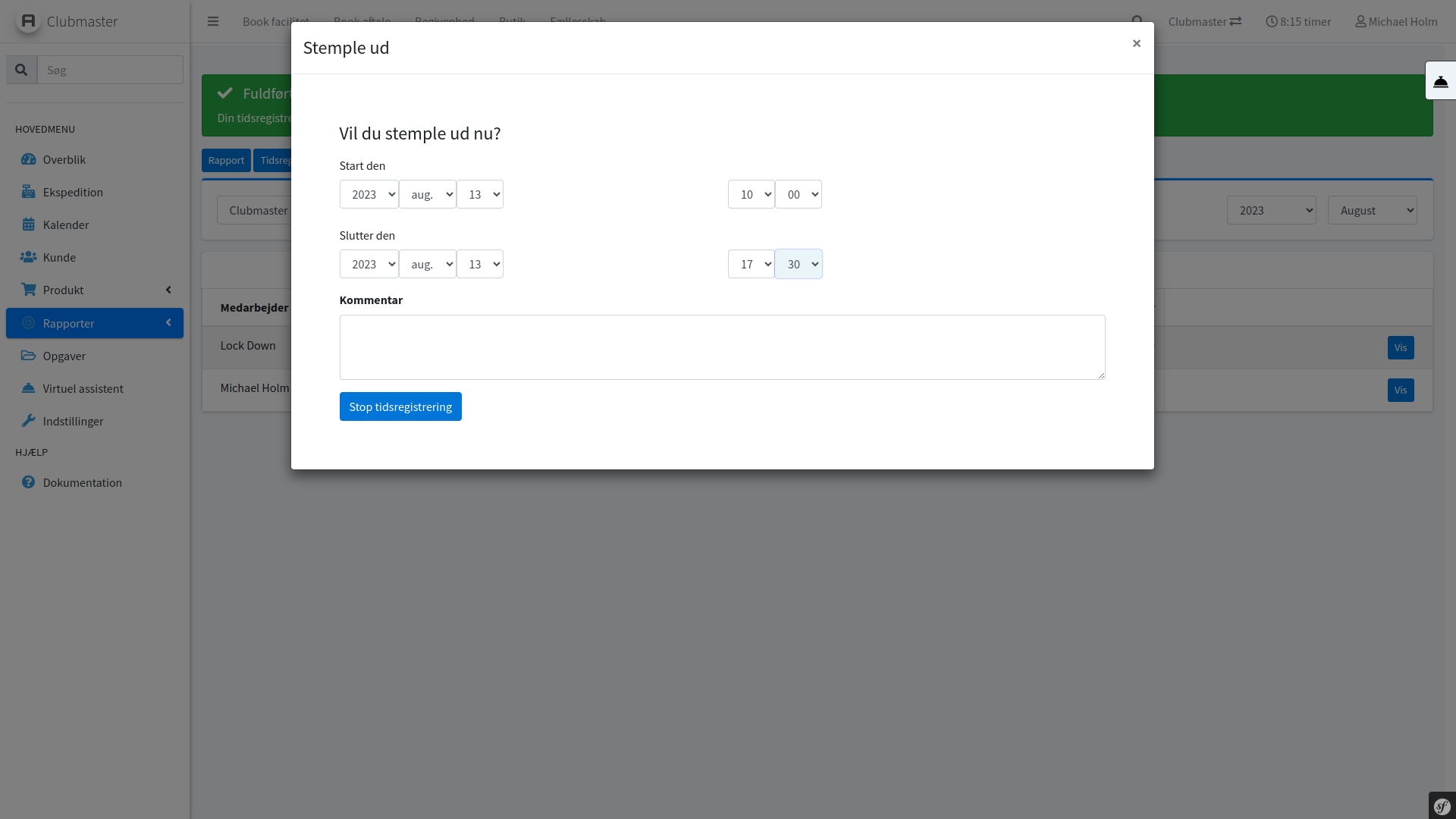Click the hamburger menu icon
The image size is (1456, 819).
[213, 21]
